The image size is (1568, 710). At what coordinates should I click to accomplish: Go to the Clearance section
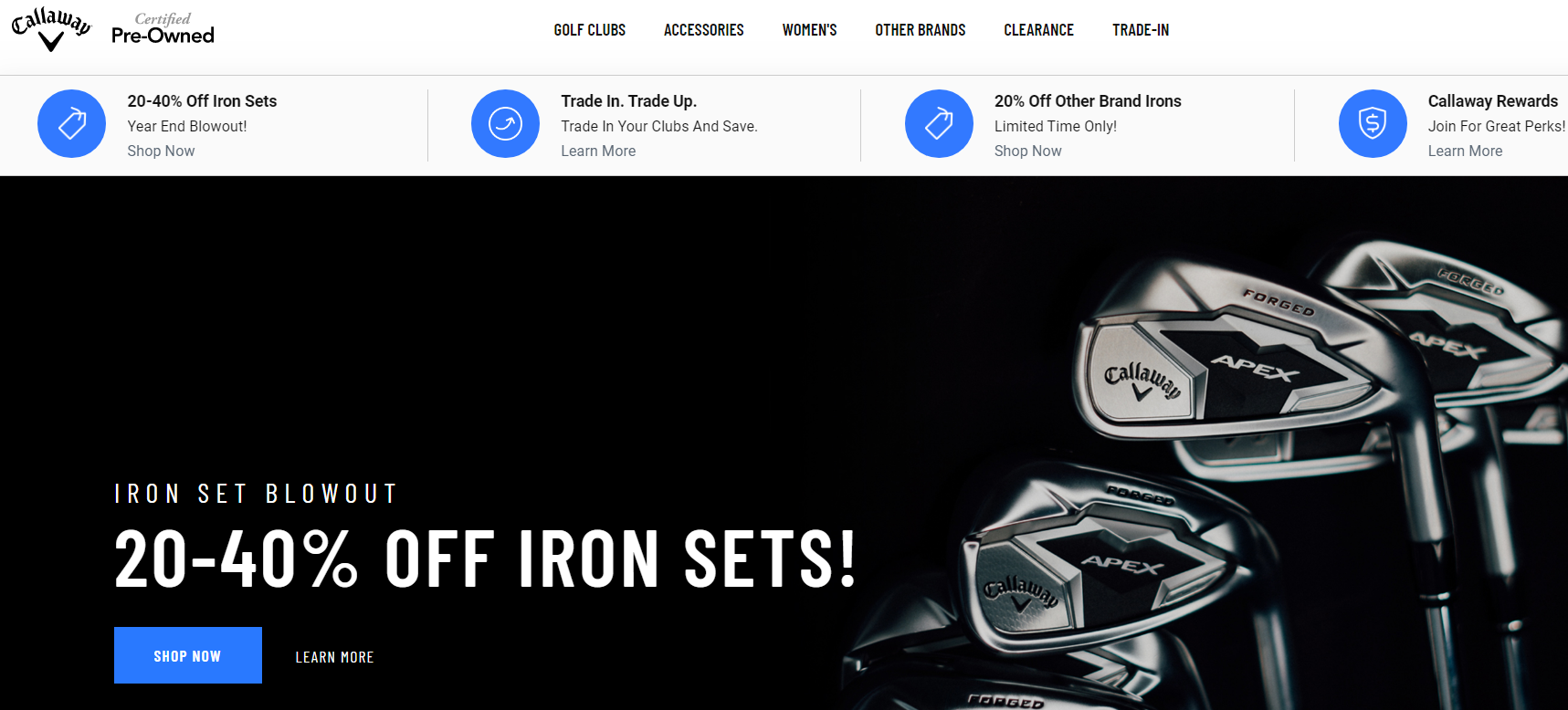[x=1038, y=30]
